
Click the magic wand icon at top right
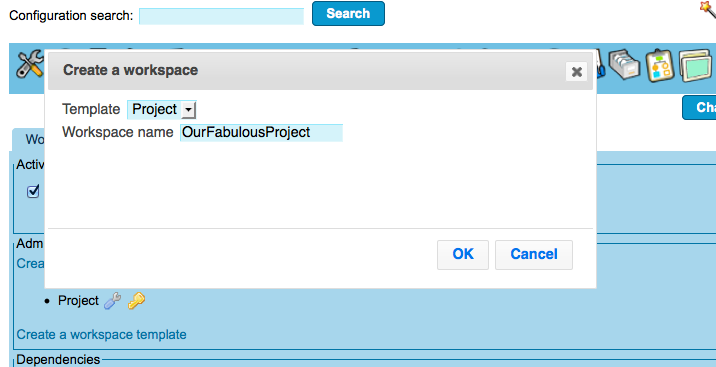click(708, 8)
